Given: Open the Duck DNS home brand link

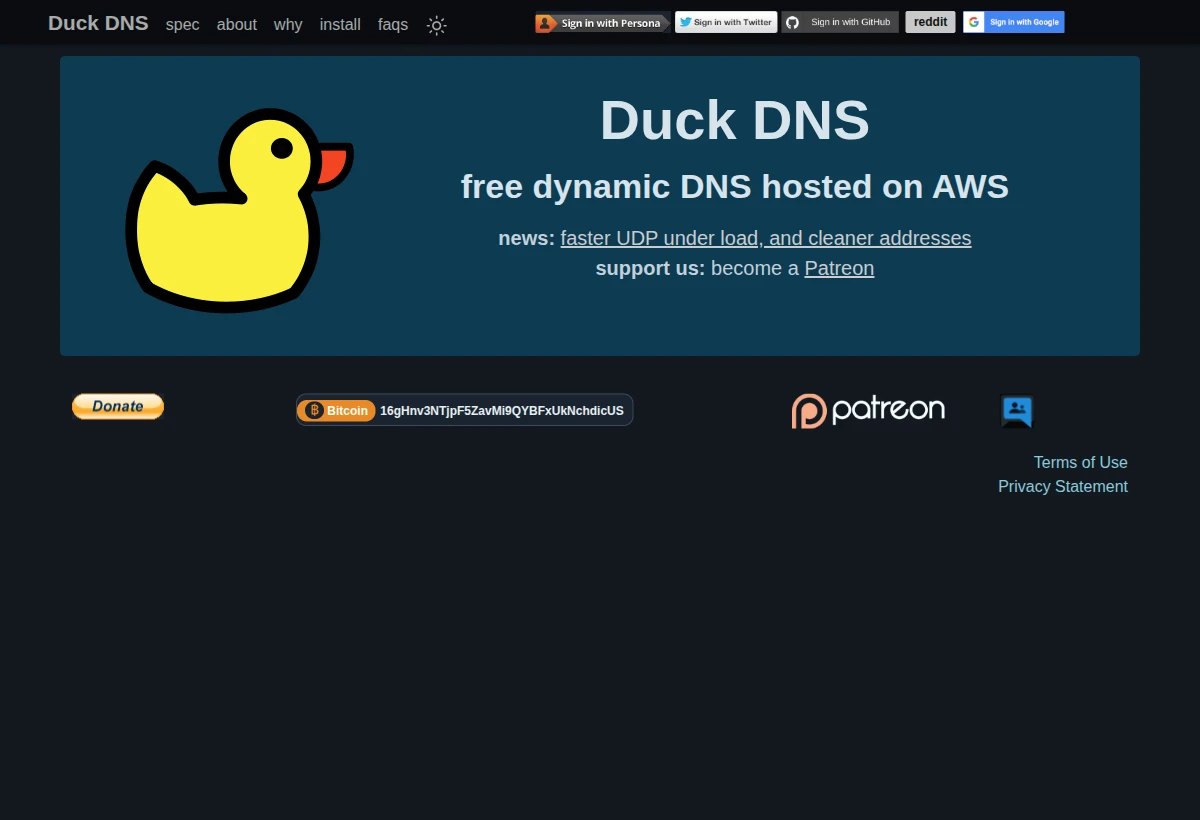Looking at the screenshot, I should point(98,23).
